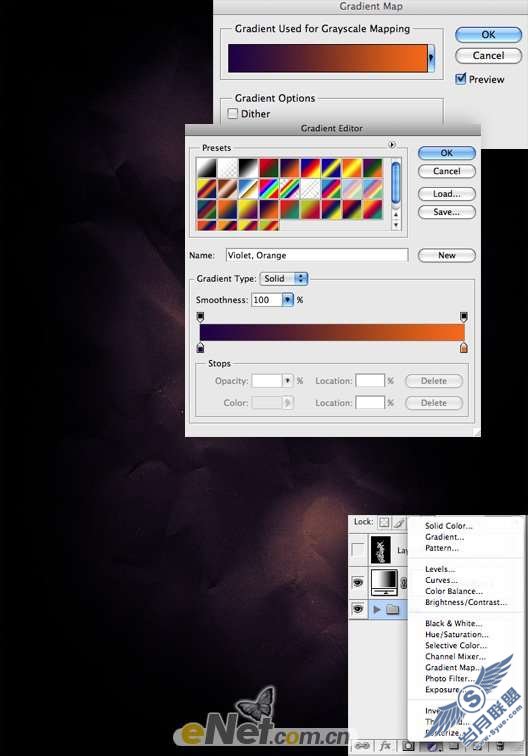Click the Link layers chain icon
Viewport: 528px width, 756px height.
click(363, 746)
